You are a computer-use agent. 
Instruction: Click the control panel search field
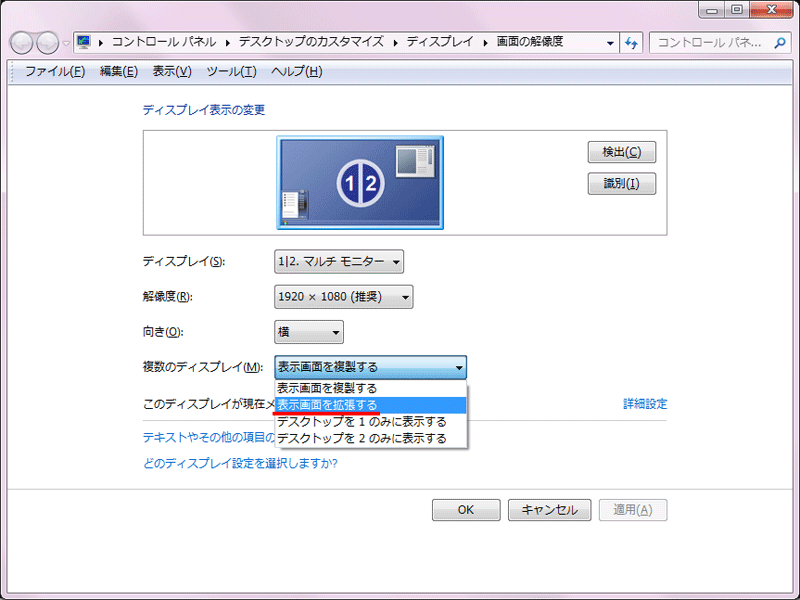[x=710, y=43]
